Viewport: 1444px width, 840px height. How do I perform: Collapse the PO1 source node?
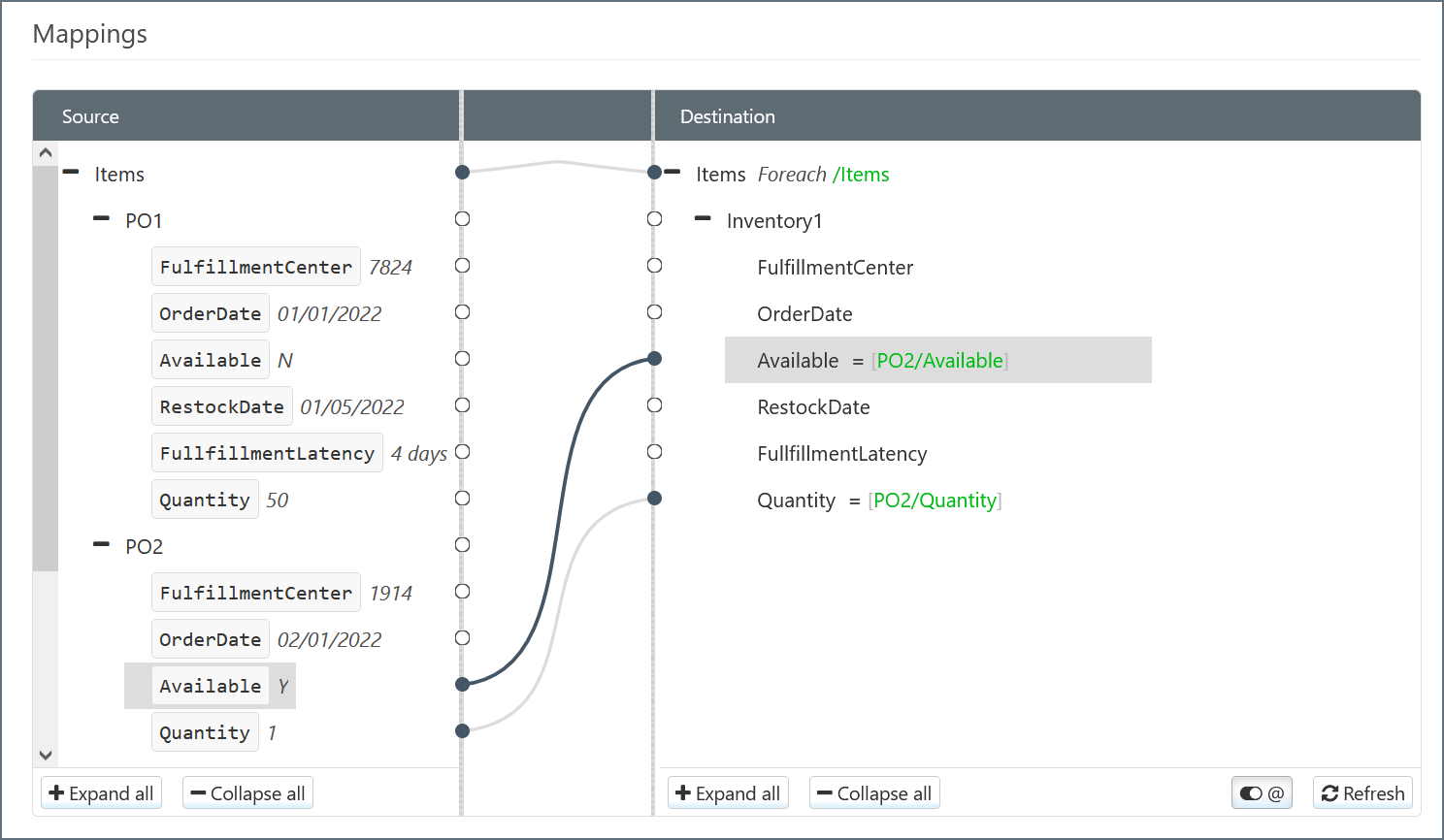click(102, 219)
